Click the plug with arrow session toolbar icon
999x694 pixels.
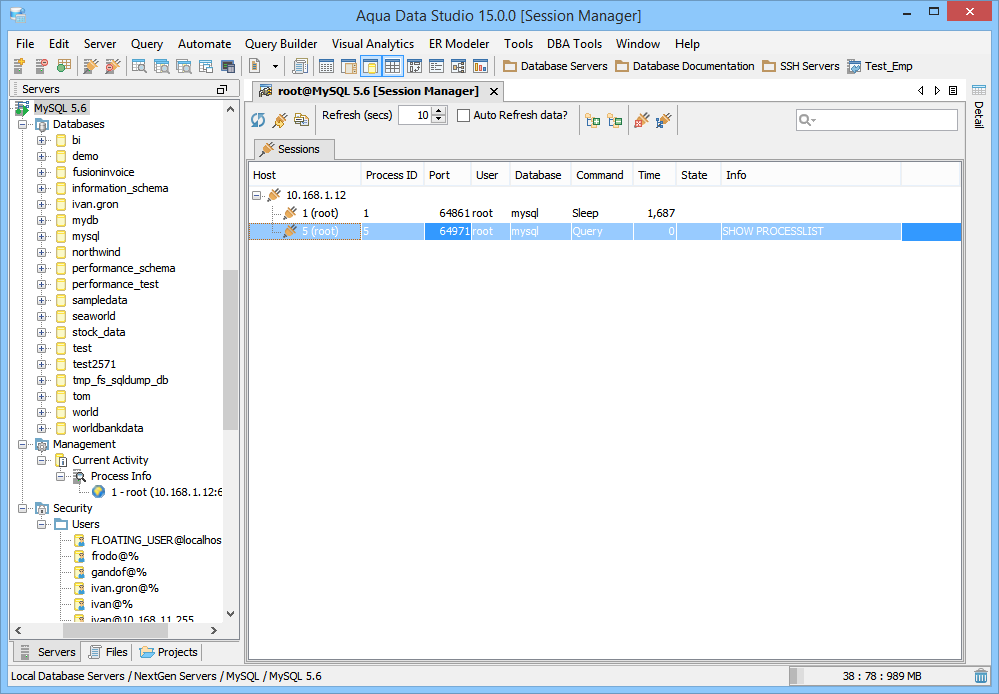tap(280, 120)
